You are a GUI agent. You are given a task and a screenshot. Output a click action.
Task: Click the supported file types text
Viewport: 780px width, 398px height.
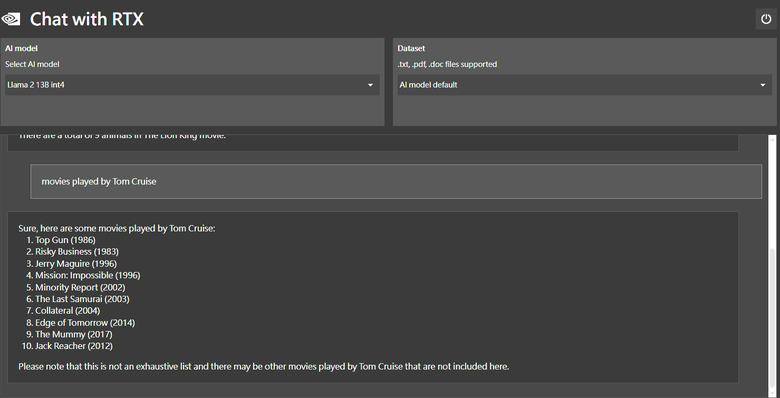pyautogui.click(x=447, y=64)
